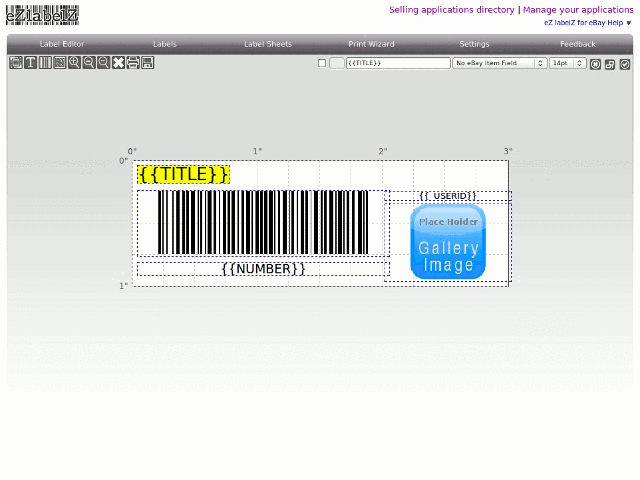Image resolution: width=640 pixels, height=480 pixels.
Task: Select the barcode element on the label
Action: [263, 223]
